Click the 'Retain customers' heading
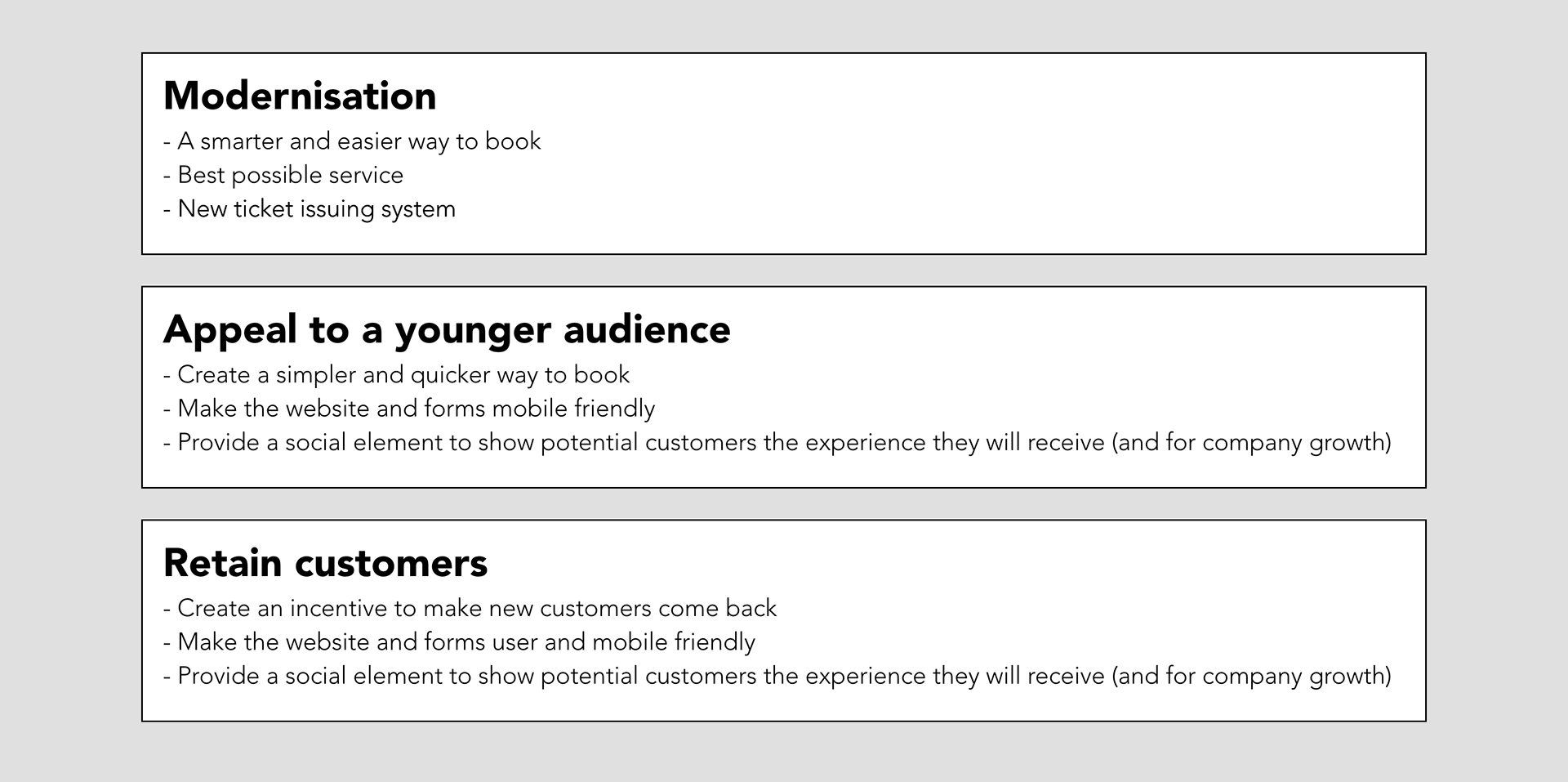Image resolution: width=1568 pixels, height=782 pixels. coord(325,563)
